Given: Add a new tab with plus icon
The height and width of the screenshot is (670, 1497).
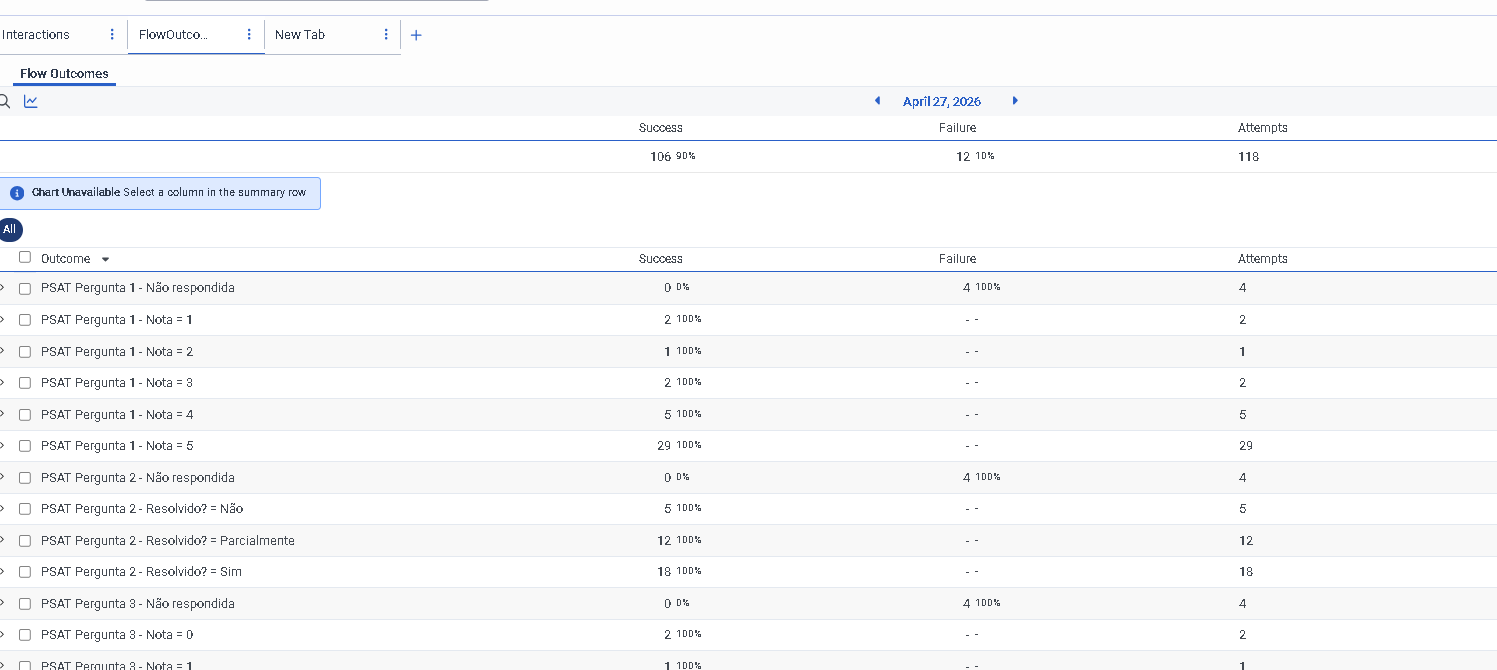Looking at the screenshot, I should [417, 35].
